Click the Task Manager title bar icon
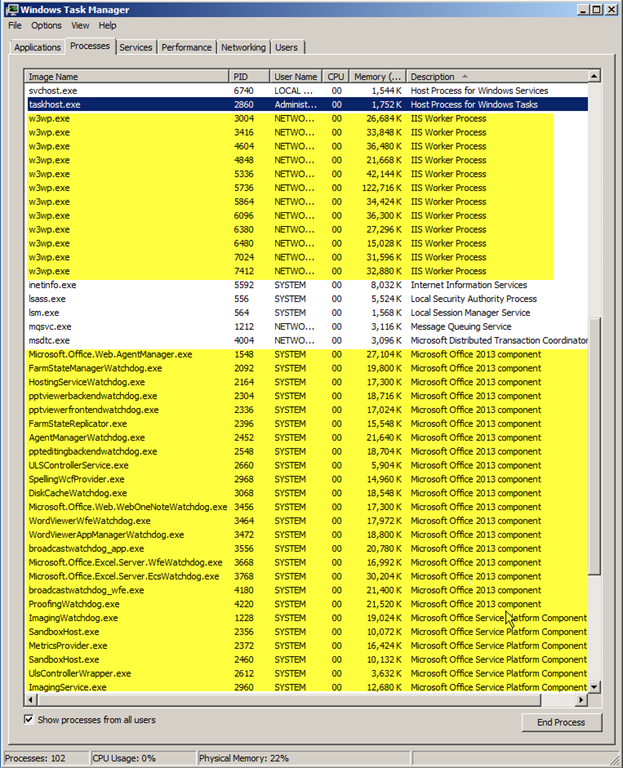Screen dimensions: 623x768 (11, 9)
